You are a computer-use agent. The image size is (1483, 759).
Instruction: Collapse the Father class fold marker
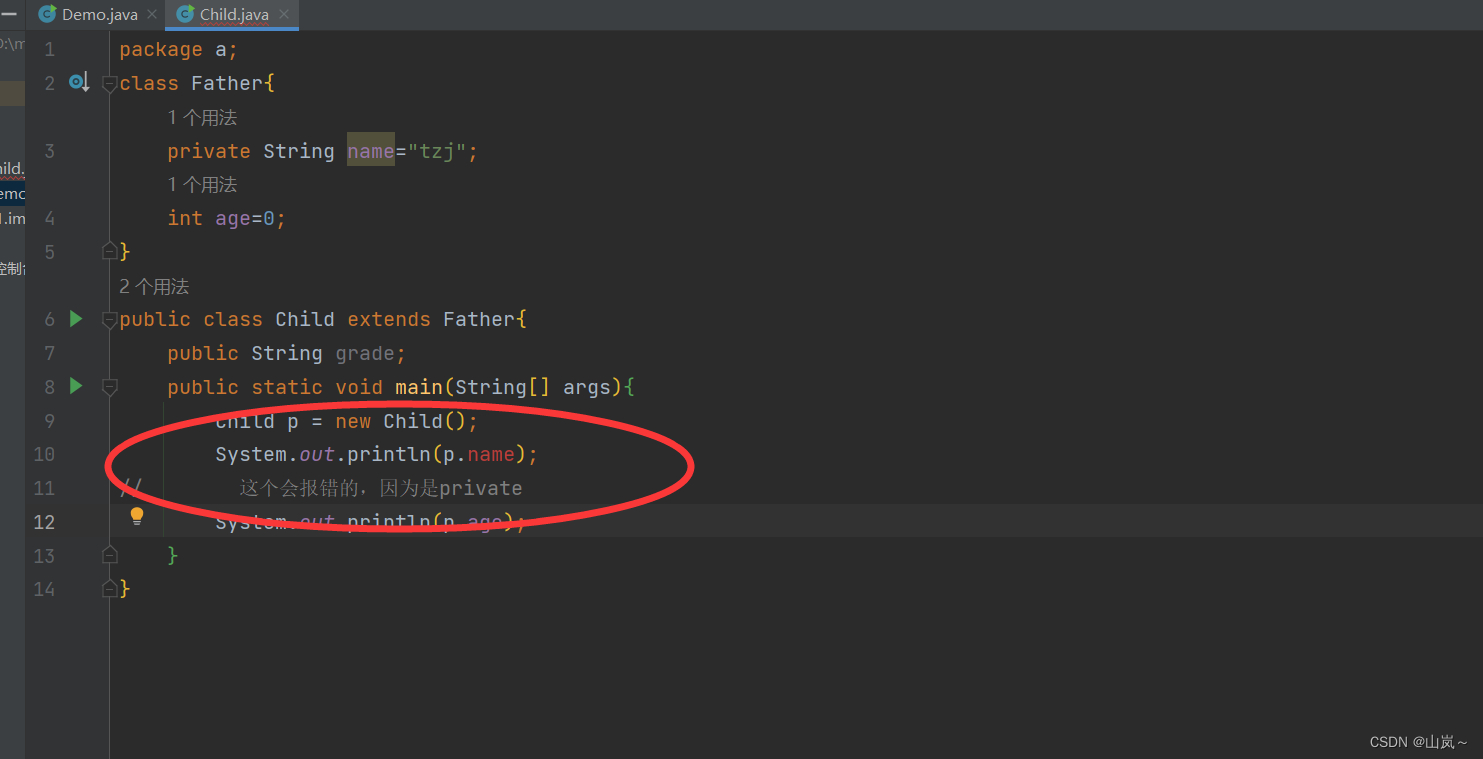[110, 84]
